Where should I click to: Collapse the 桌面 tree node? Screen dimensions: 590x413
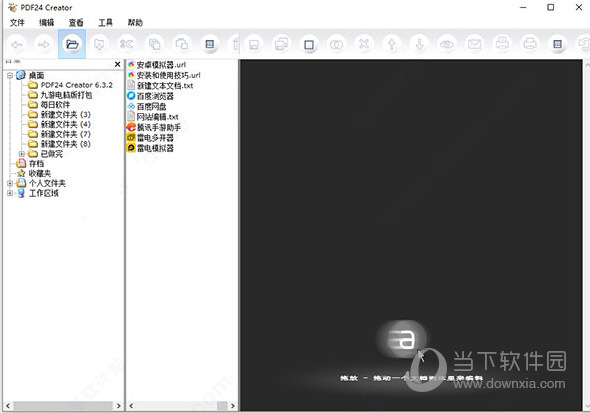click(x=10, y=76)
